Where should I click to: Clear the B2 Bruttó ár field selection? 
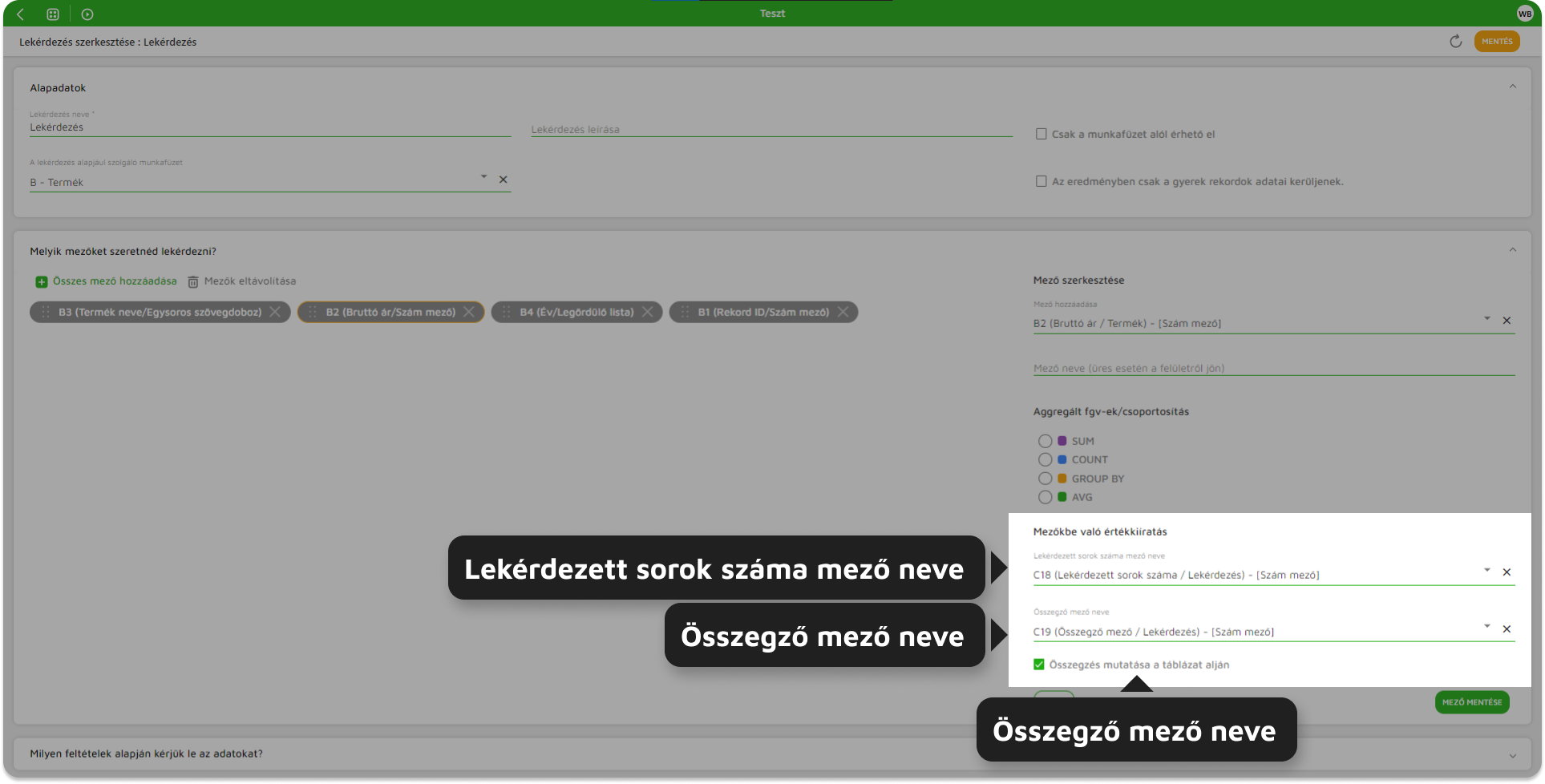(x=1507, y=321)
